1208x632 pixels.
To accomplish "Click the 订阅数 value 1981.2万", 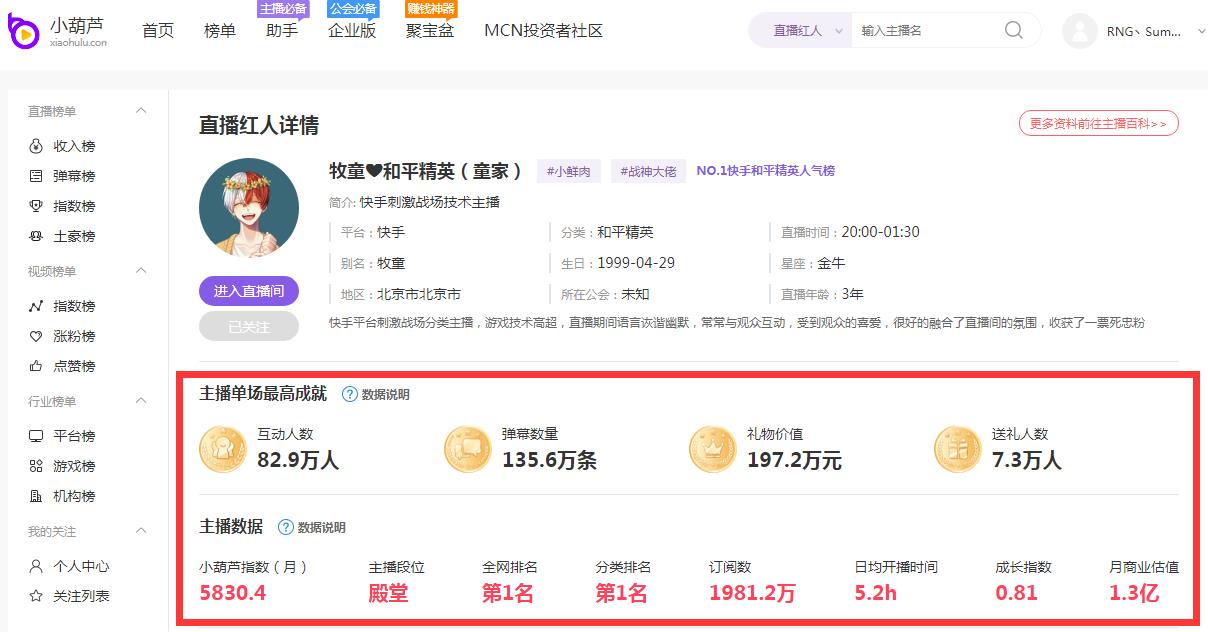I will [x=753, y=593].
